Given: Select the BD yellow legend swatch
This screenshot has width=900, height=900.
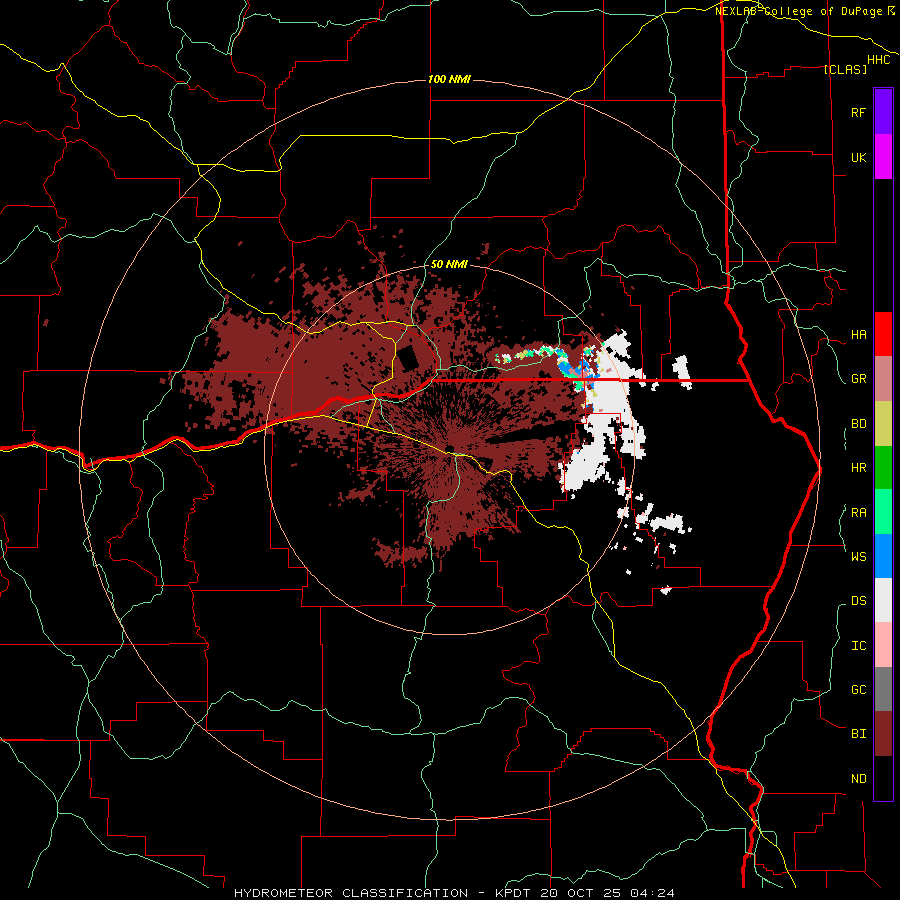Looking at the screenshot, I should [x=883, y=424].
